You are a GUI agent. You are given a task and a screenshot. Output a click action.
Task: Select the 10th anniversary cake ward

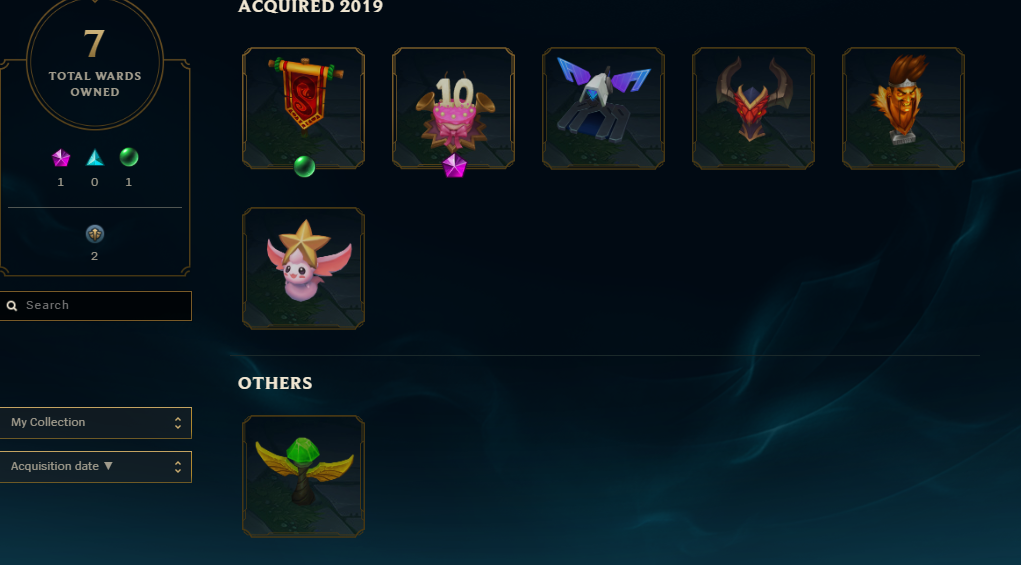point(453,108)
